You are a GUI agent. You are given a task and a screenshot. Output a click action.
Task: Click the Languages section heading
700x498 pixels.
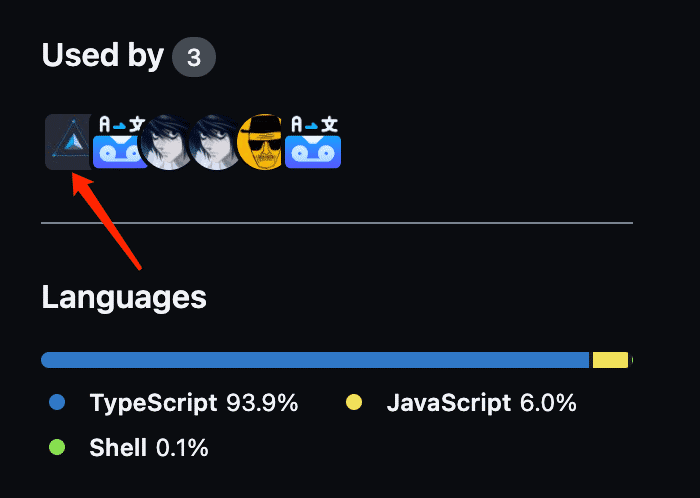(124, 298)
